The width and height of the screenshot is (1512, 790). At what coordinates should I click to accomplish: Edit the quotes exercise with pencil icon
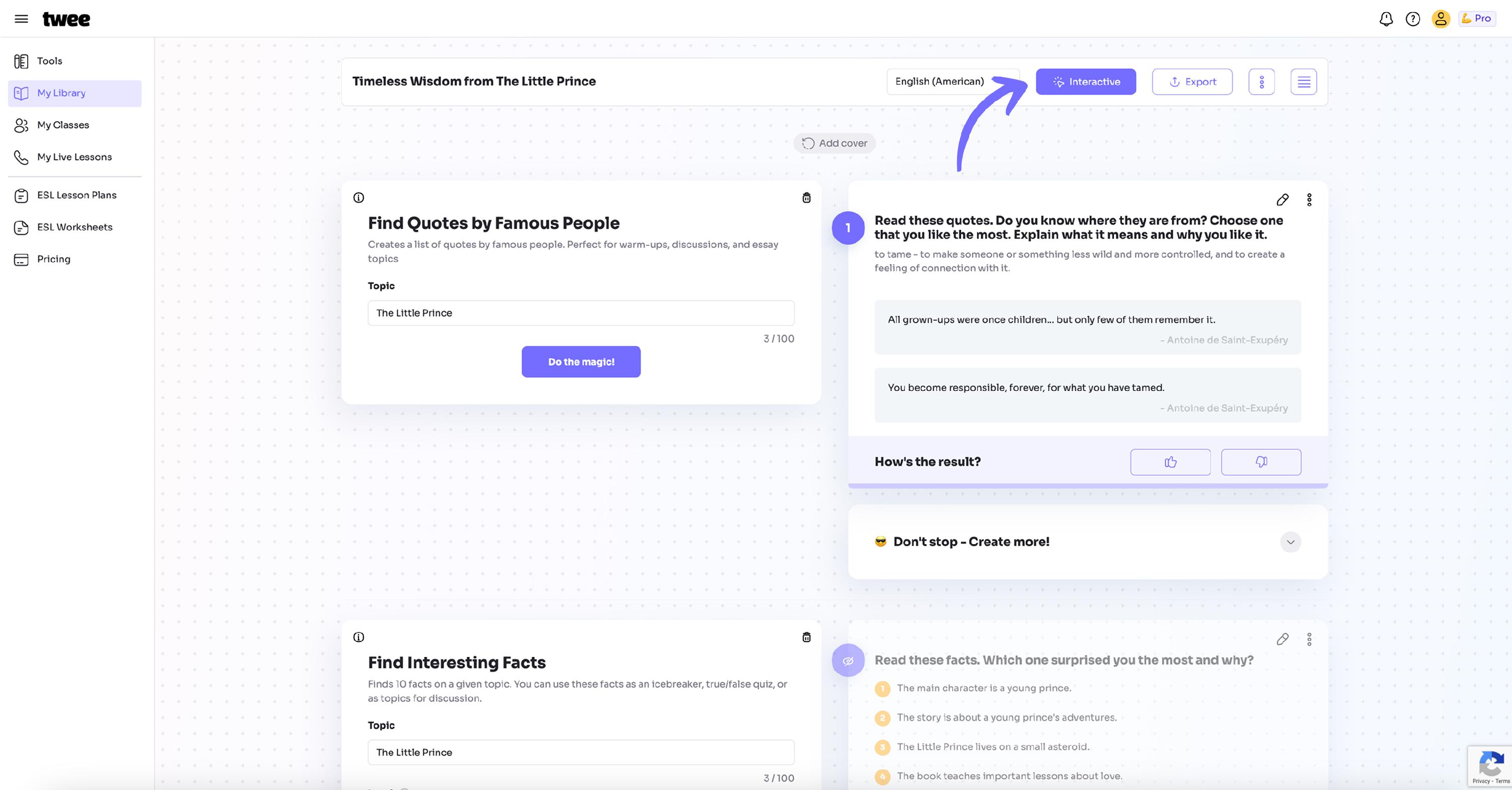pyautogui.click(x=1283, y=200)
